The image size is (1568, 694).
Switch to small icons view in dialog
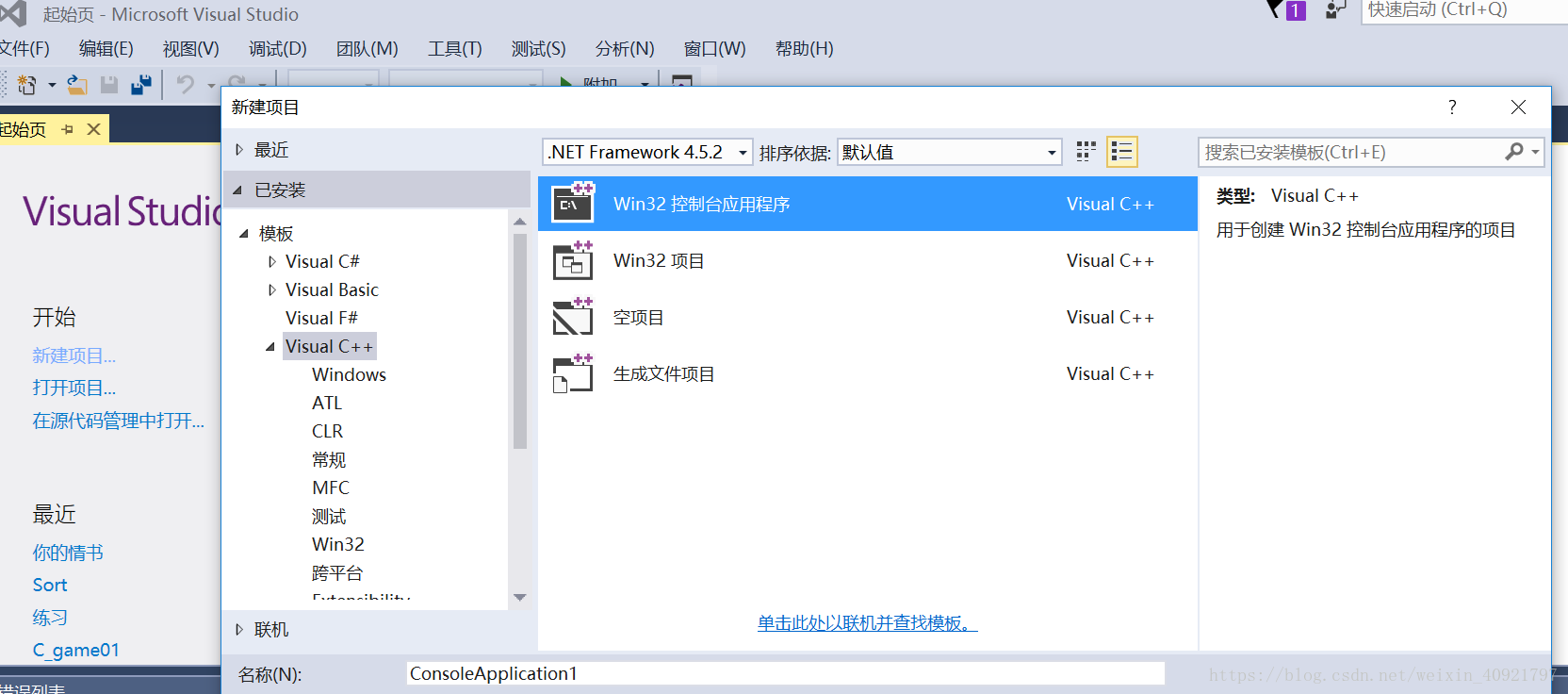tap(1086, 152)
